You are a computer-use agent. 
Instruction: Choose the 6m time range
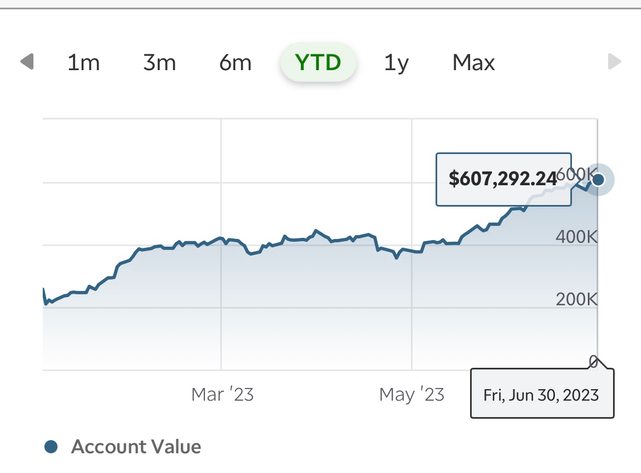235,63
